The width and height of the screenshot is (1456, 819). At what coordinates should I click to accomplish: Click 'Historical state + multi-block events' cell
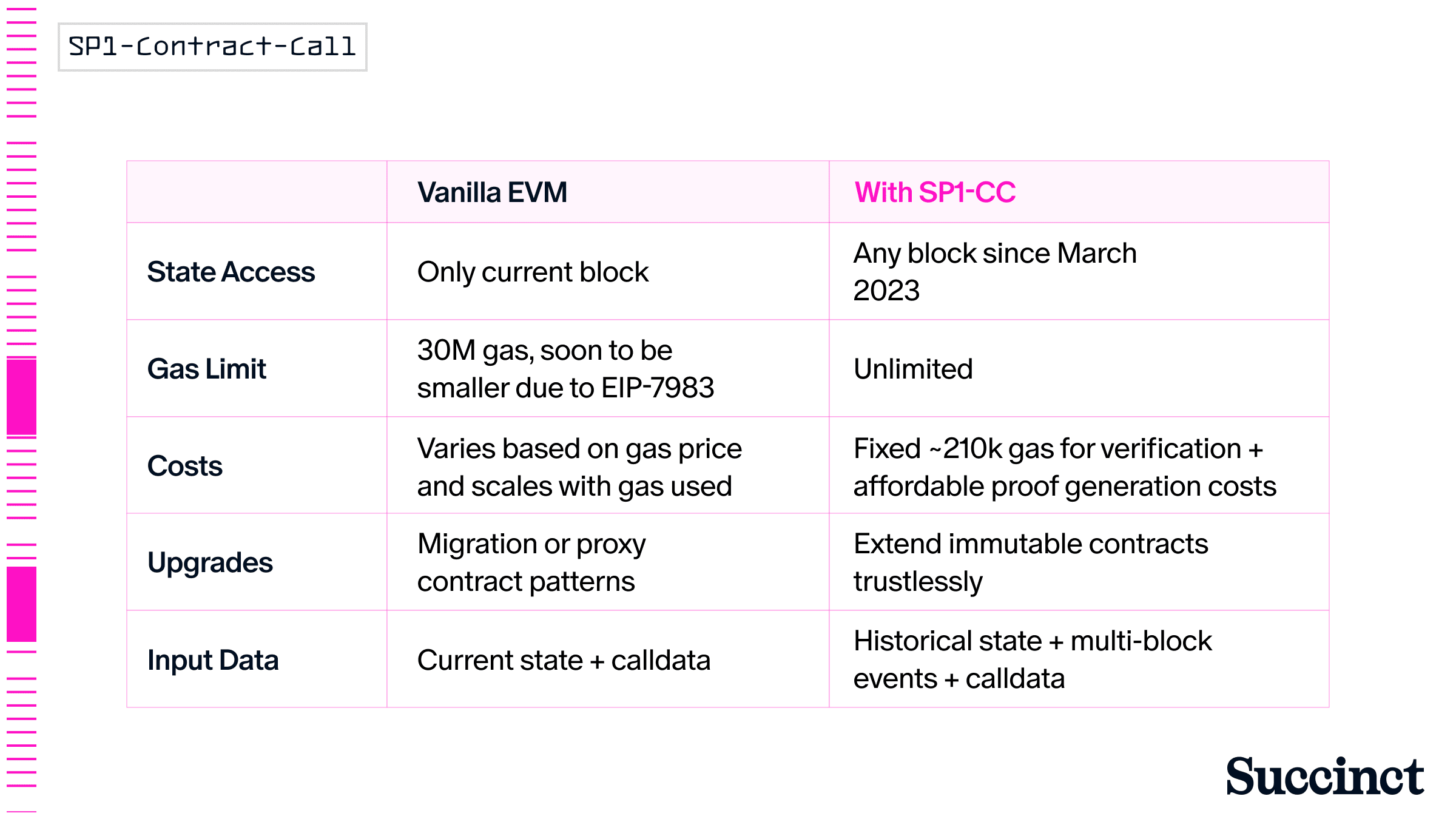[x=1032, y=659]
